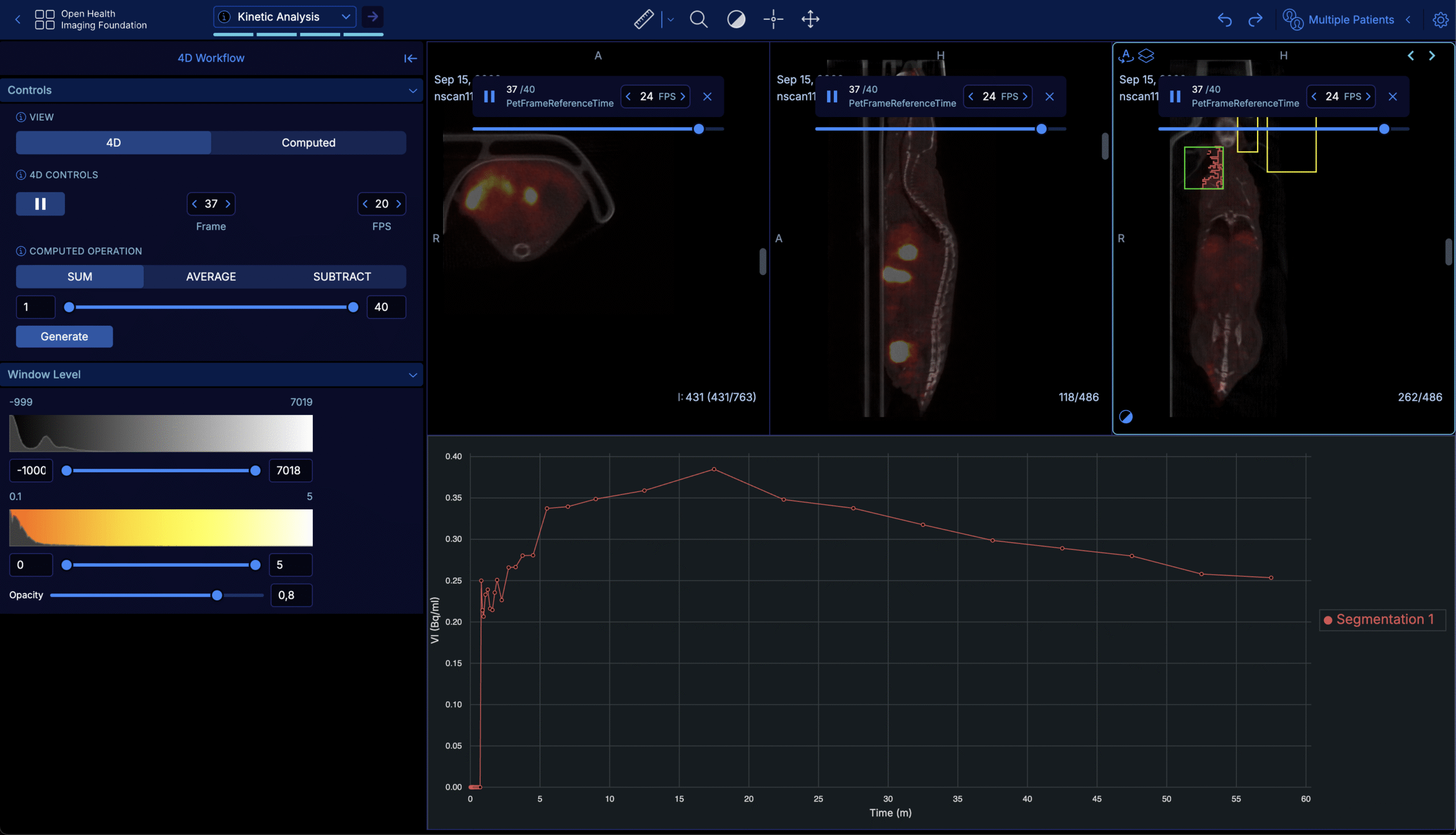Select AVERAGE as the computed operation
This screenshot has height=835, width=1456.
coord(210,276)
